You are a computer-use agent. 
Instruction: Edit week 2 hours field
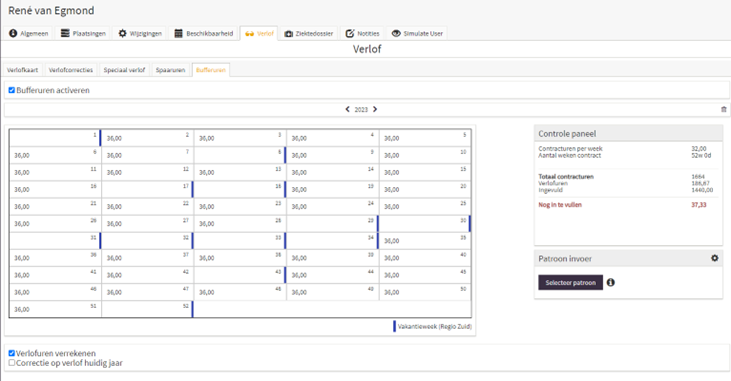[x=147, y=138]
